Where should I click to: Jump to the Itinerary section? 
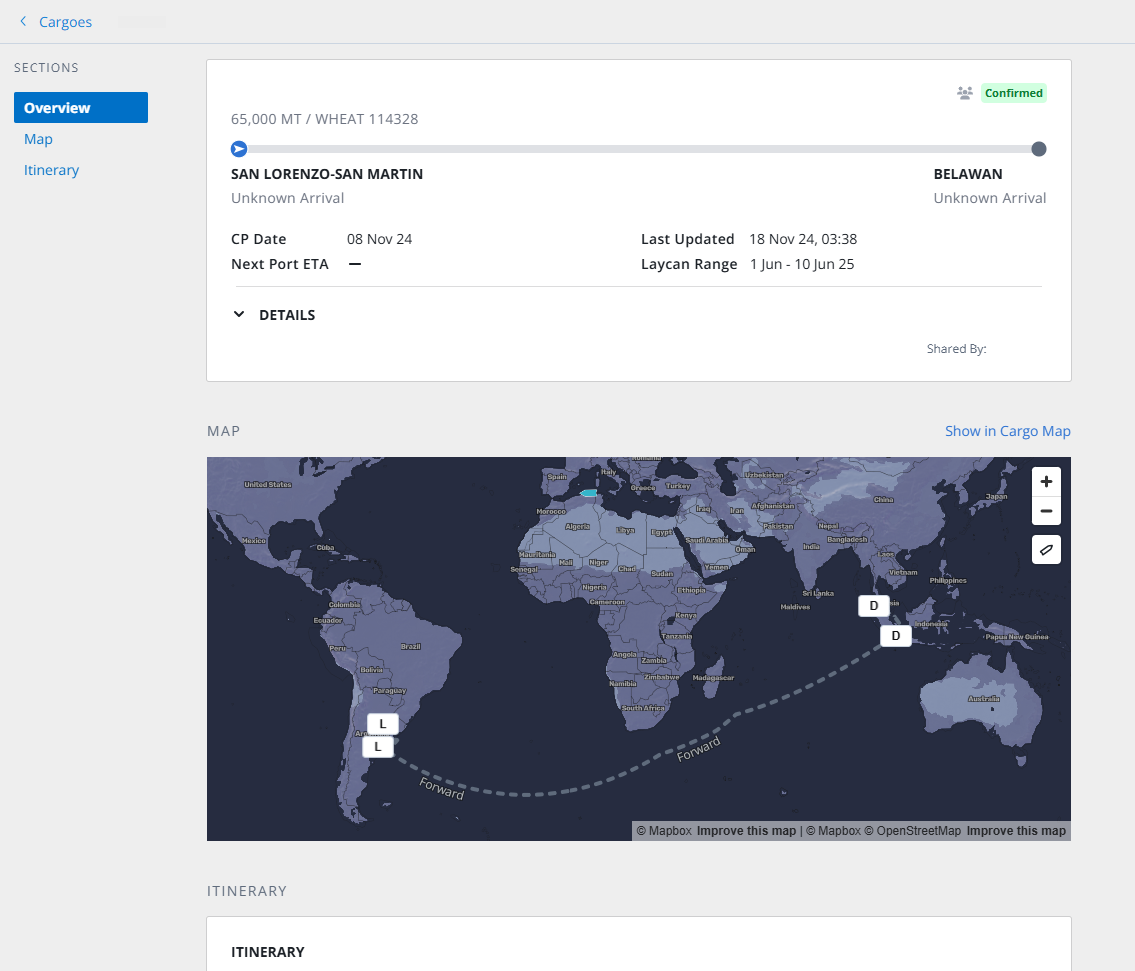click(x=51, y=170)
